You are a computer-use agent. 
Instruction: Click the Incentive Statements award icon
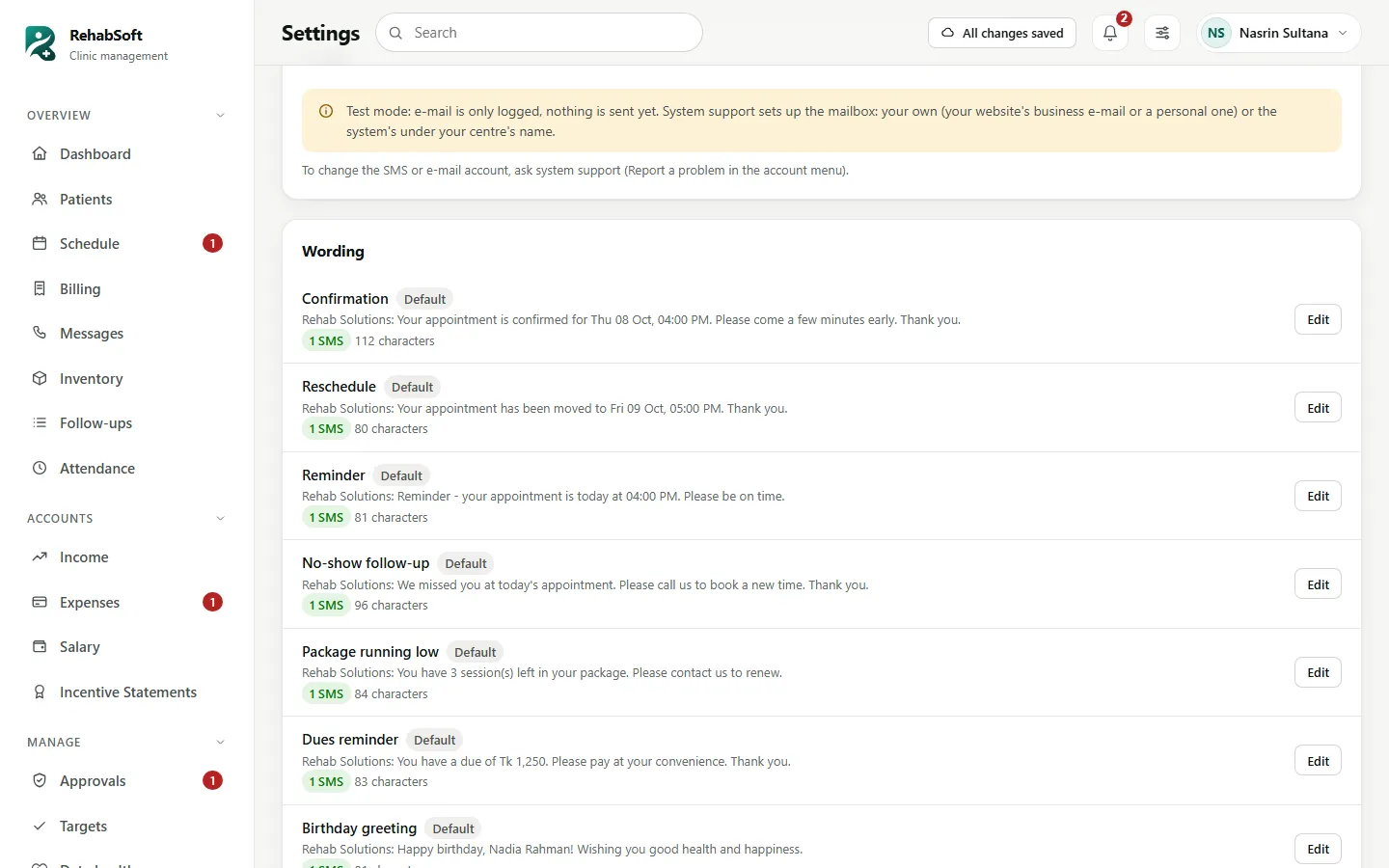[x=40, y=692]
